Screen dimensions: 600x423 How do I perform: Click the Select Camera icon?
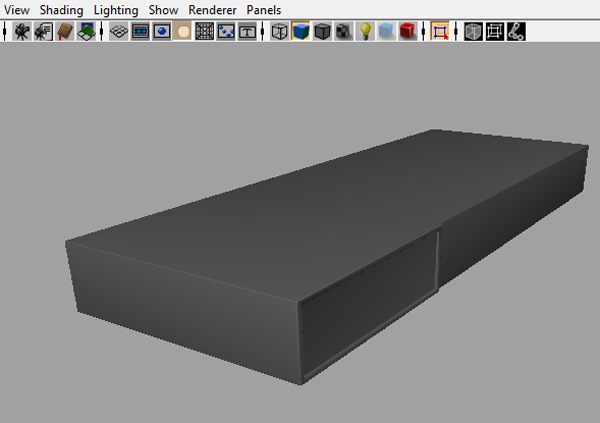22,31
